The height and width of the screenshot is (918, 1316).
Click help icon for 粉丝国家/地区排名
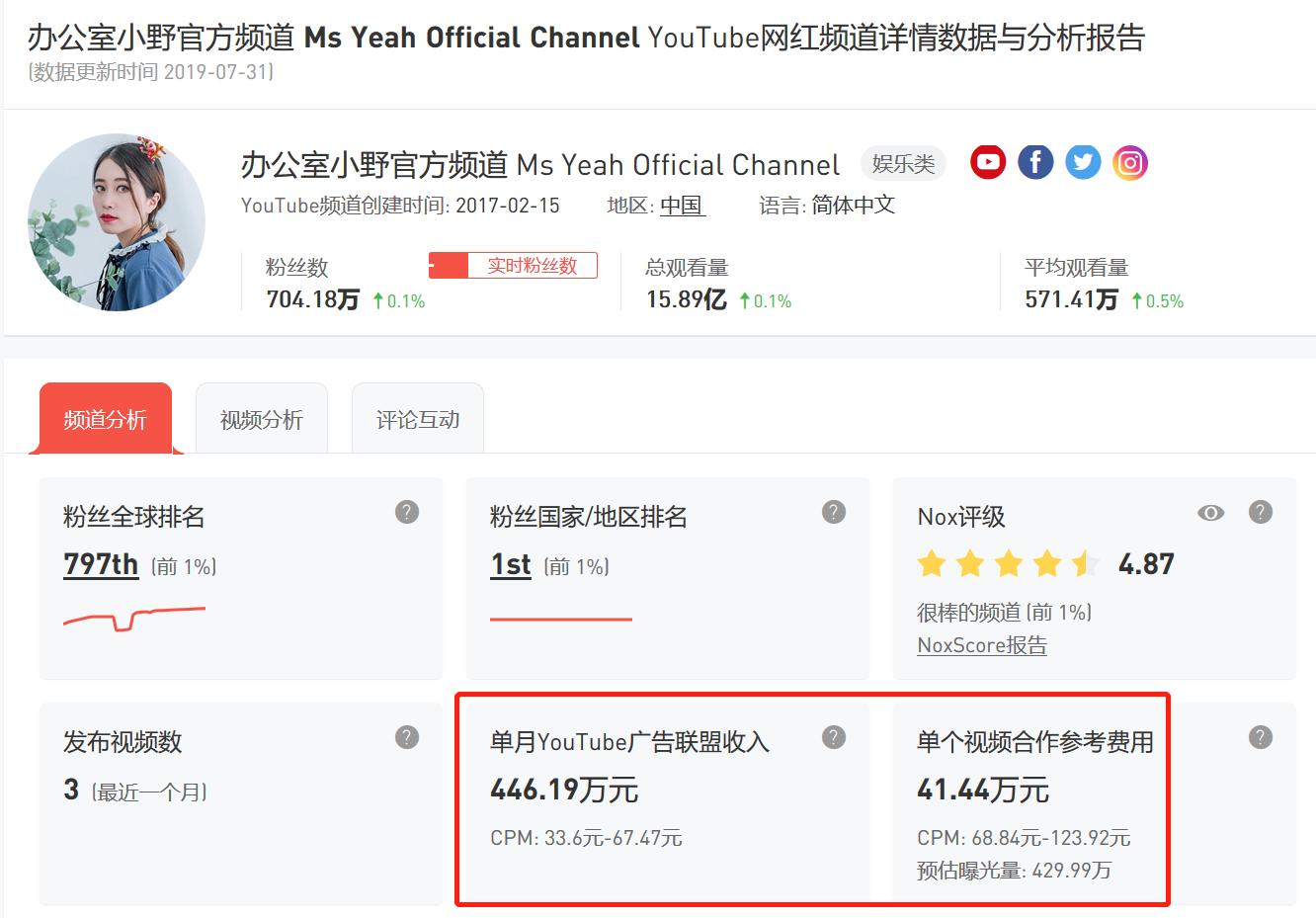834,512
